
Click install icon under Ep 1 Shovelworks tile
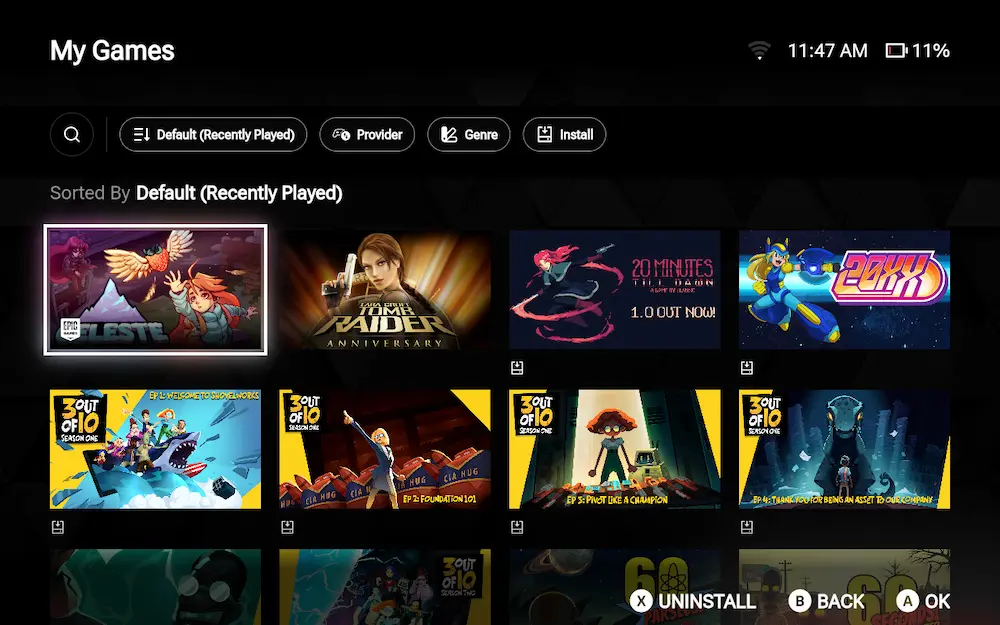58,527
